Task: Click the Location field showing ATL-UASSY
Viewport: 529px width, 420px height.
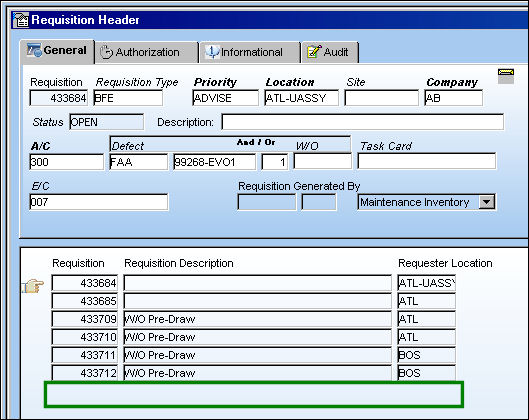Action: tap(302, 98)
